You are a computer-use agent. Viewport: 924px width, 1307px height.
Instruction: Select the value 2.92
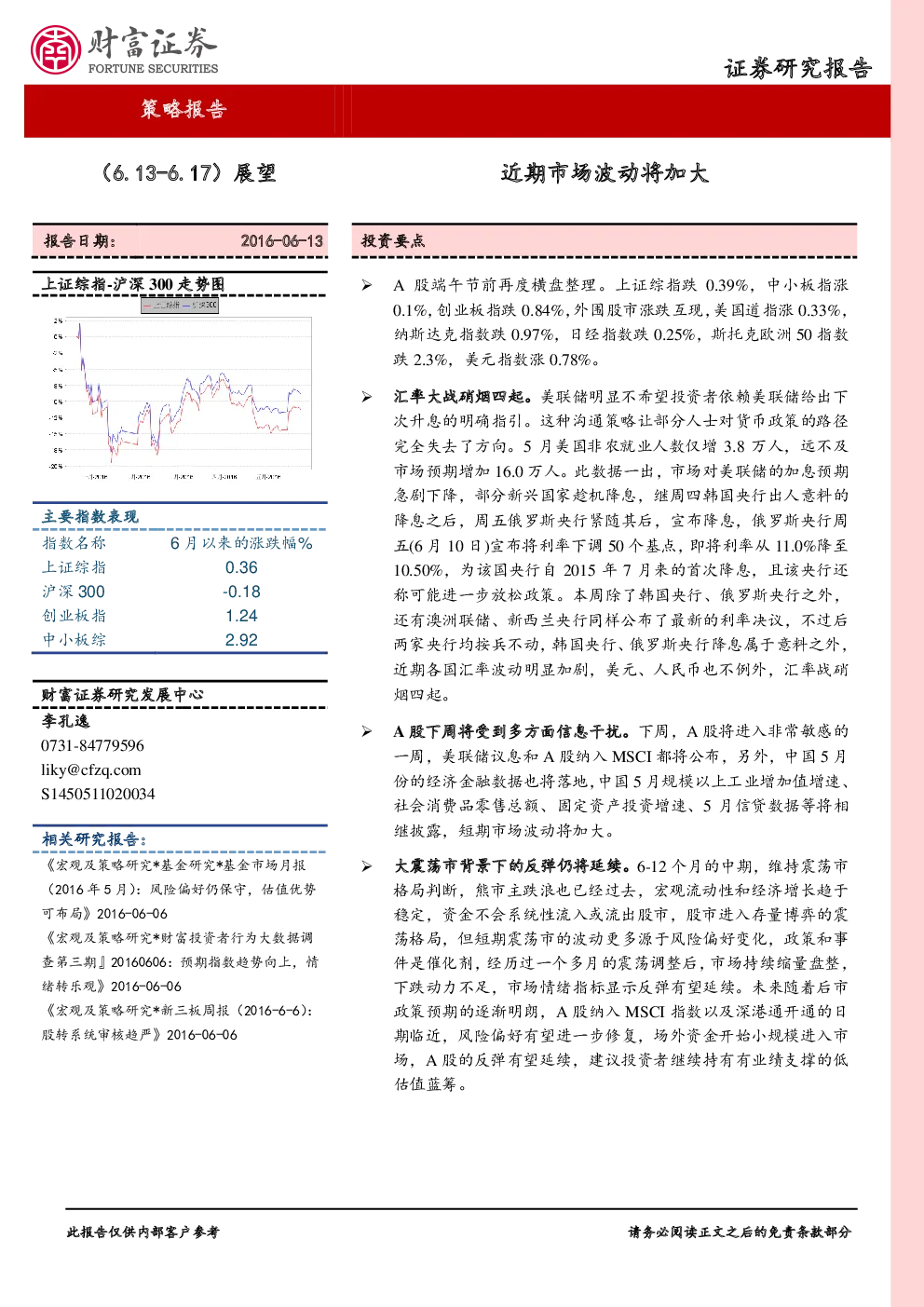241,640
